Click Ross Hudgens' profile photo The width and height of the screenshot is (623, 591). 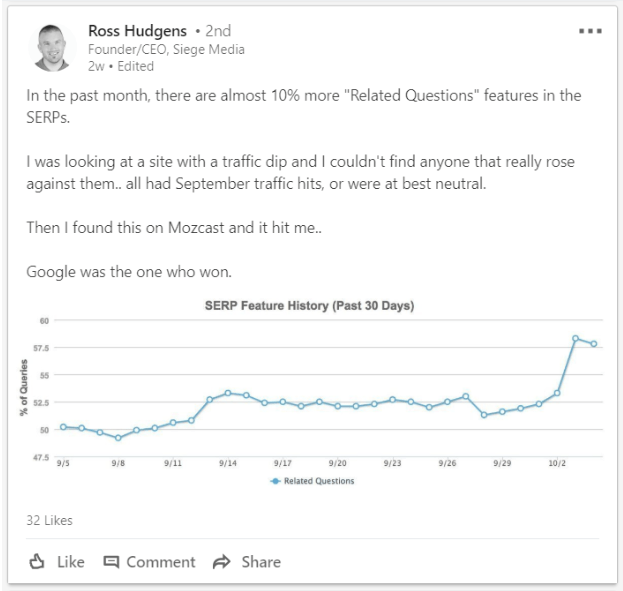click(x=53, y=47)
